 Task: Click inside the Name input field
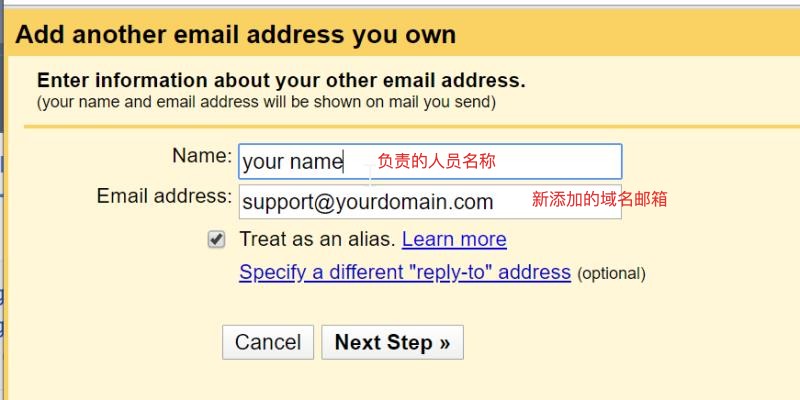[430, 161]
